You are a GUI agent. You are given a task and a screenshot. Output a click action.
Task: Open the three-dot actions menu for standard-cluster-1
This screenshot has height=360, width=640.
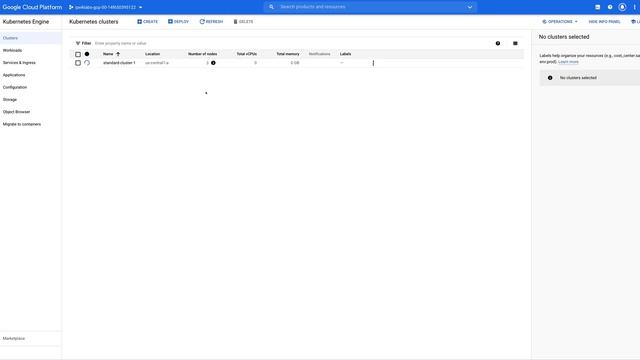(x=373, y=63)
